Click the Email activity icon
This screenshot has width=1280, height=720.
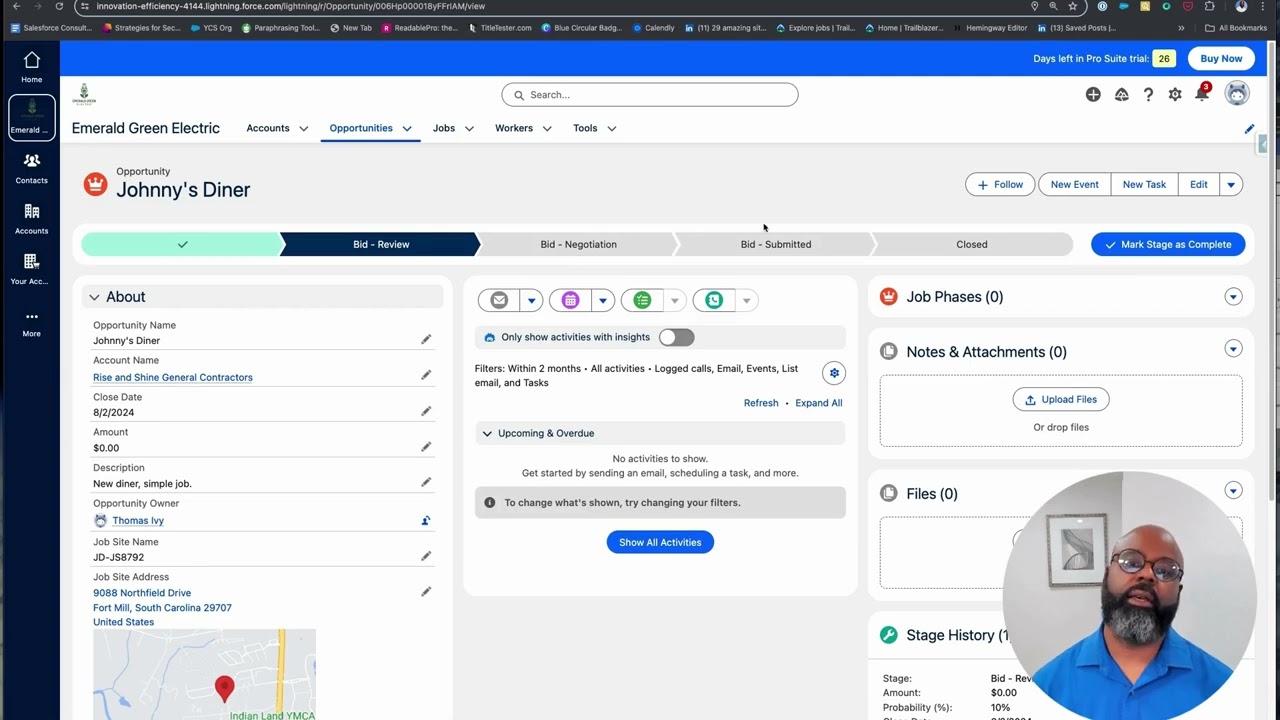(499, 300)
